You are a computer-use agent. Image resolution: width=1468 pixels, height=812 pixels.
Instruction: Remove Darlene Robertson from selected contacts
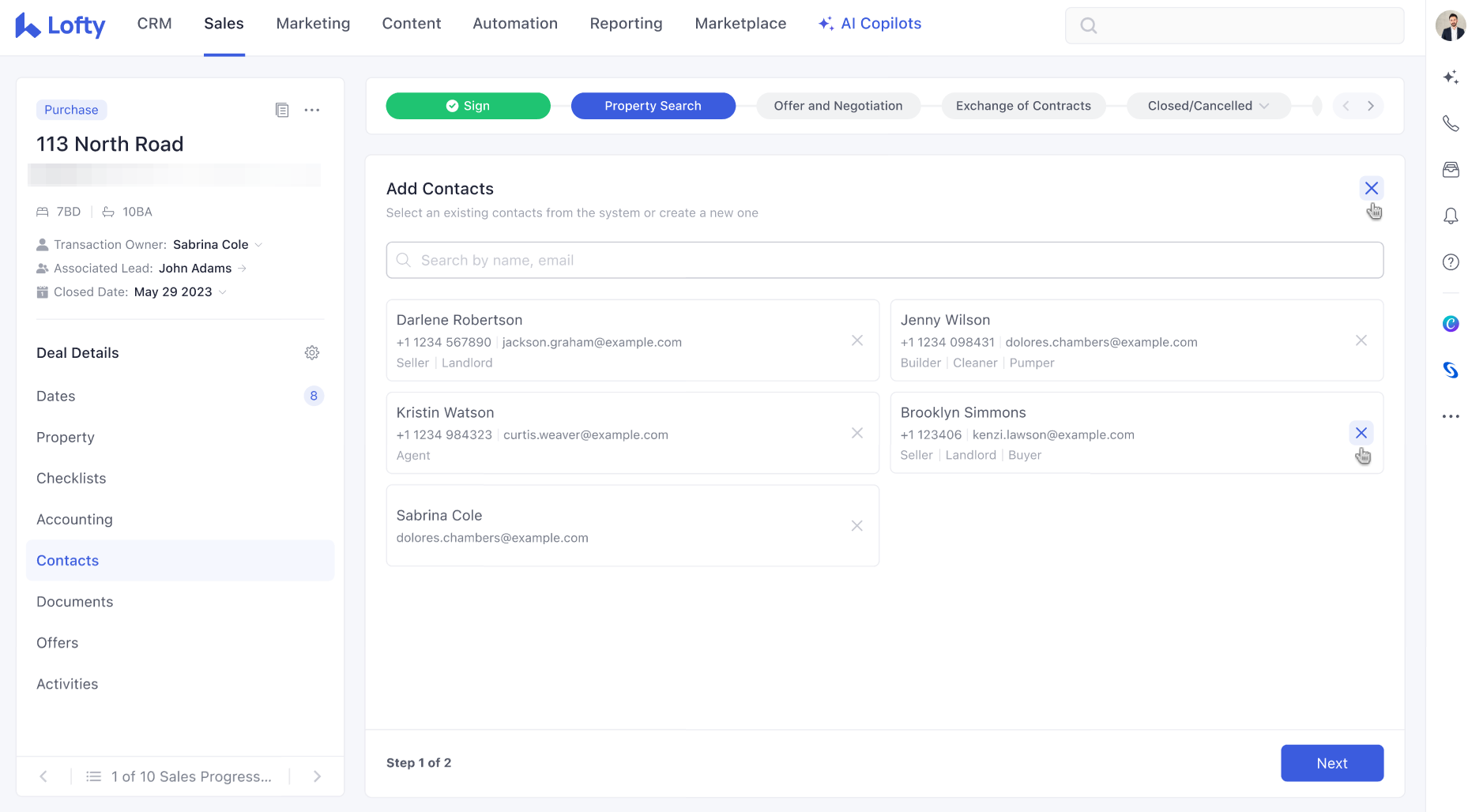857,340
